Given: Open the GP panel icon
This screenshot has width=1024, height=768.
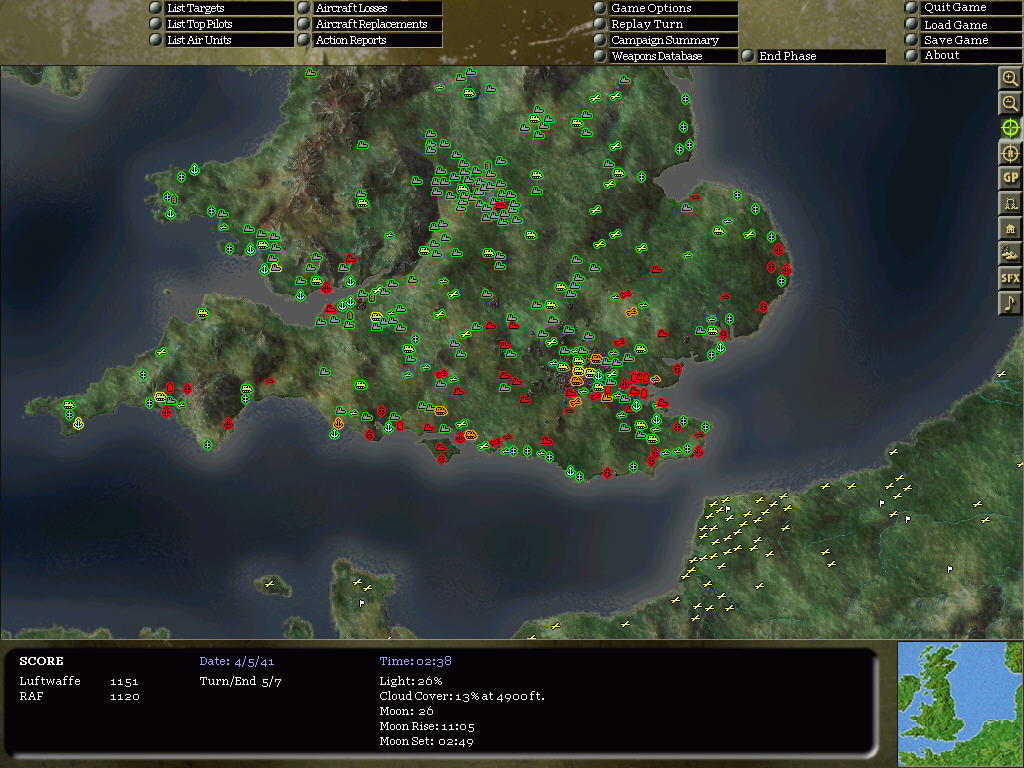Looking at the screenshot, I should tap(1010, 178).
